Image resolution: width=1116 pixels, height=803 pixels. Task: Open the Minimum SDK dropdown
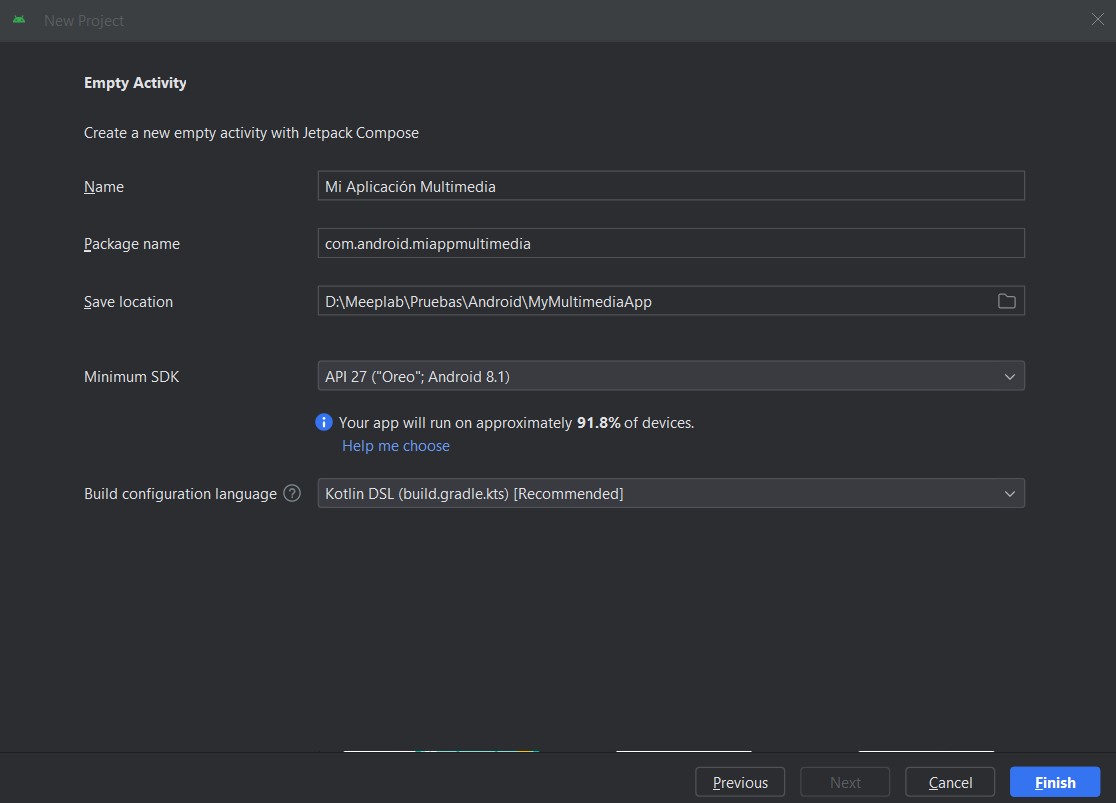(670, 376)
